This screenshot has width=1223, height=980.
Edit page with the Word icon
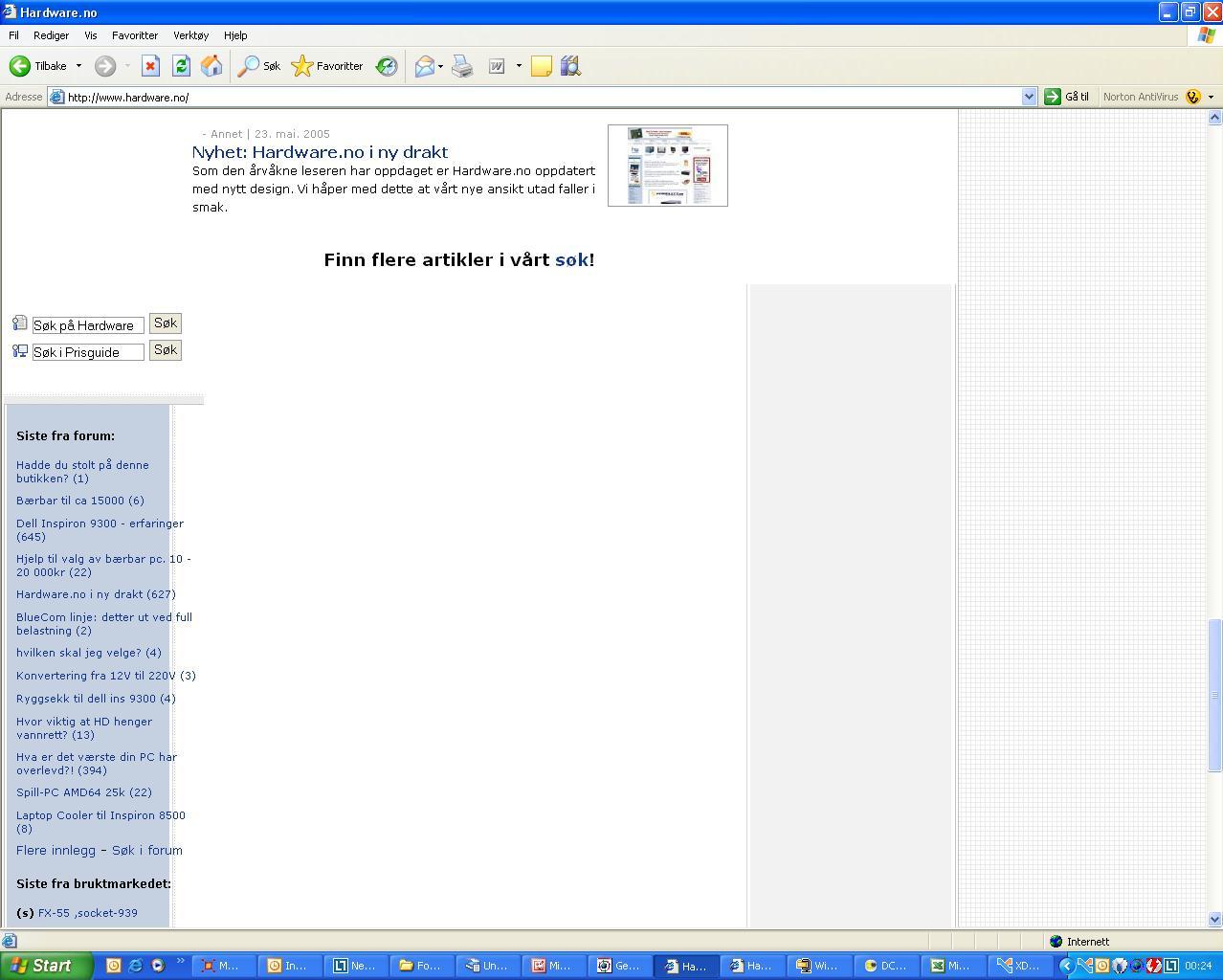coord(497,66)
